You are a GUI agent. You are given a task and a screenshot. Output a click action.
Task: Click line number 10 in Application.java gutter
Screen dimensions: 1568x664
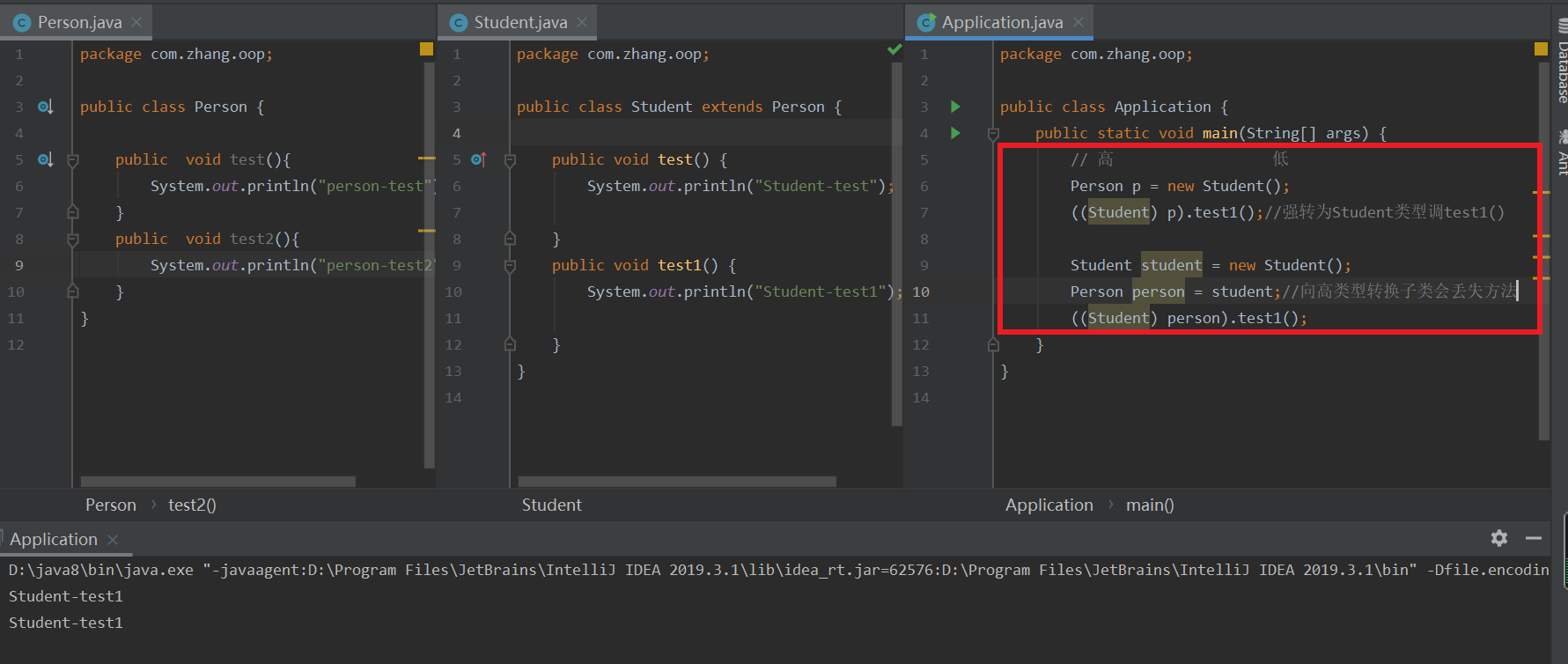click(x=920, y=291)
